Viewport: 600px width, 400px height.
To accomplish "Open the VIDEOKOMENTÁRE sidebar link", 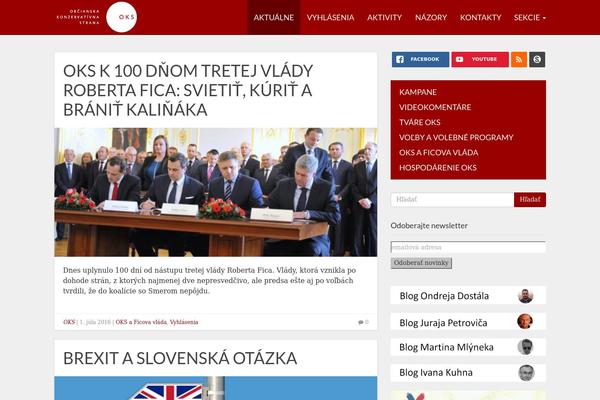I will pyautogui.click(x=435, y=107).
